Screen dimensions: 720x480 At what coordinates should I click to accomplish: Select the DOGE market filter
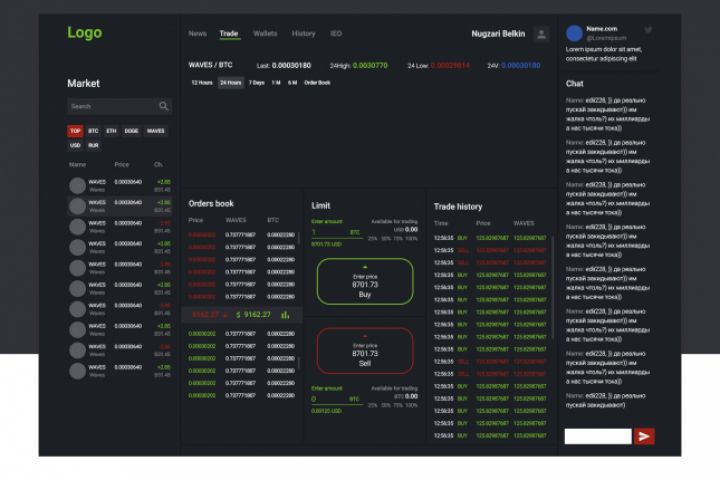pyautogui.click(x=131, y=131)
